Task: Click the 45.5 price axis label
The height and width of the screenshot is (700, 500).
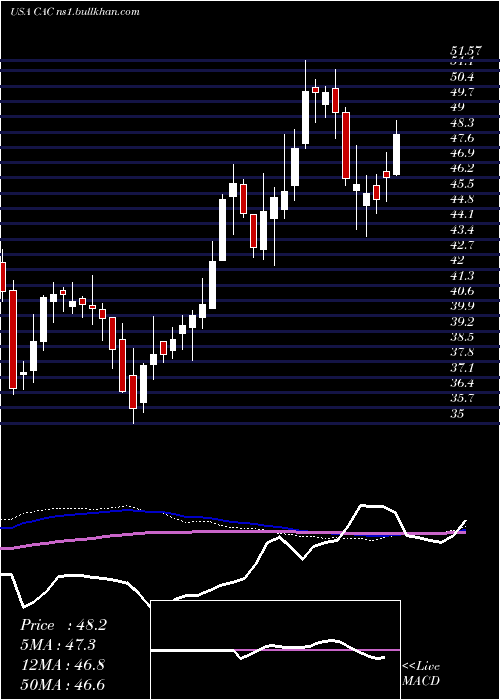Action: [462, 184]
